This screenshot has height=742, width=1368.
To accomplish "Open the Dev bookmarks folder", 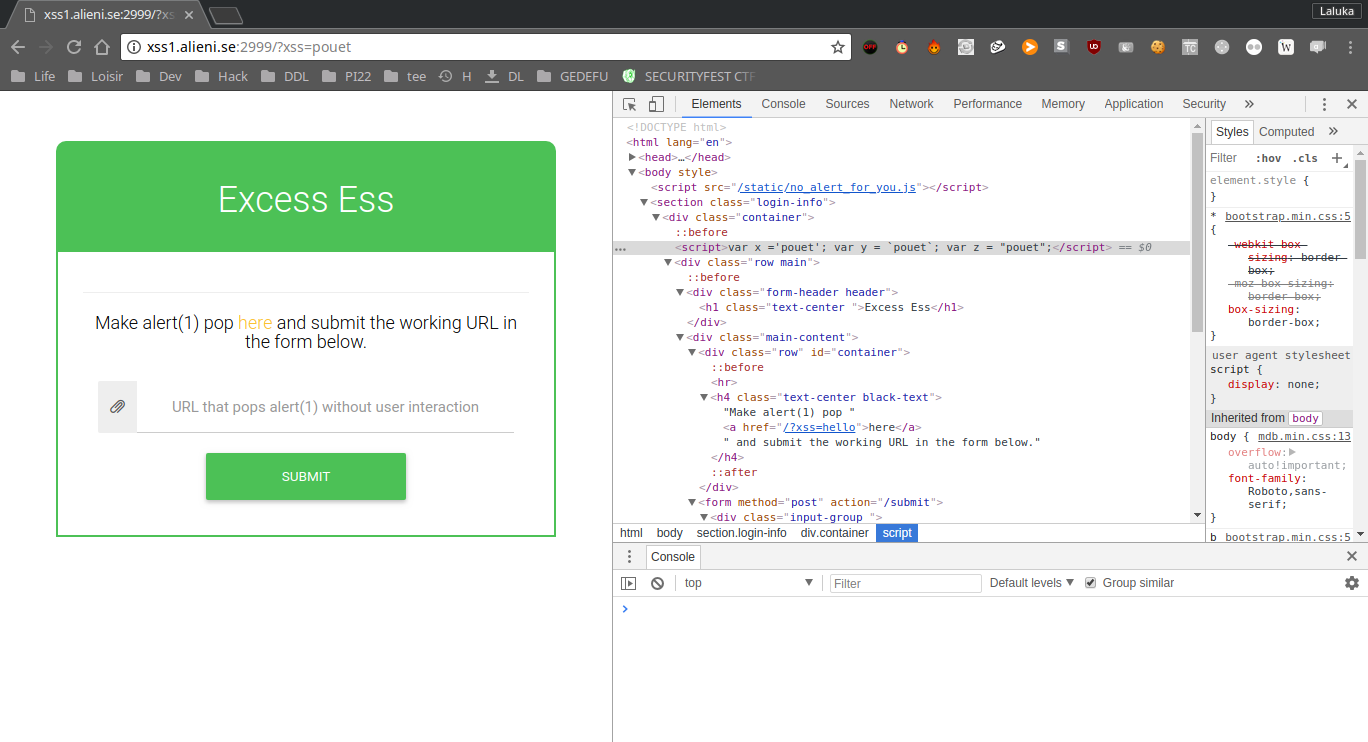I will [x=159, y=76].
